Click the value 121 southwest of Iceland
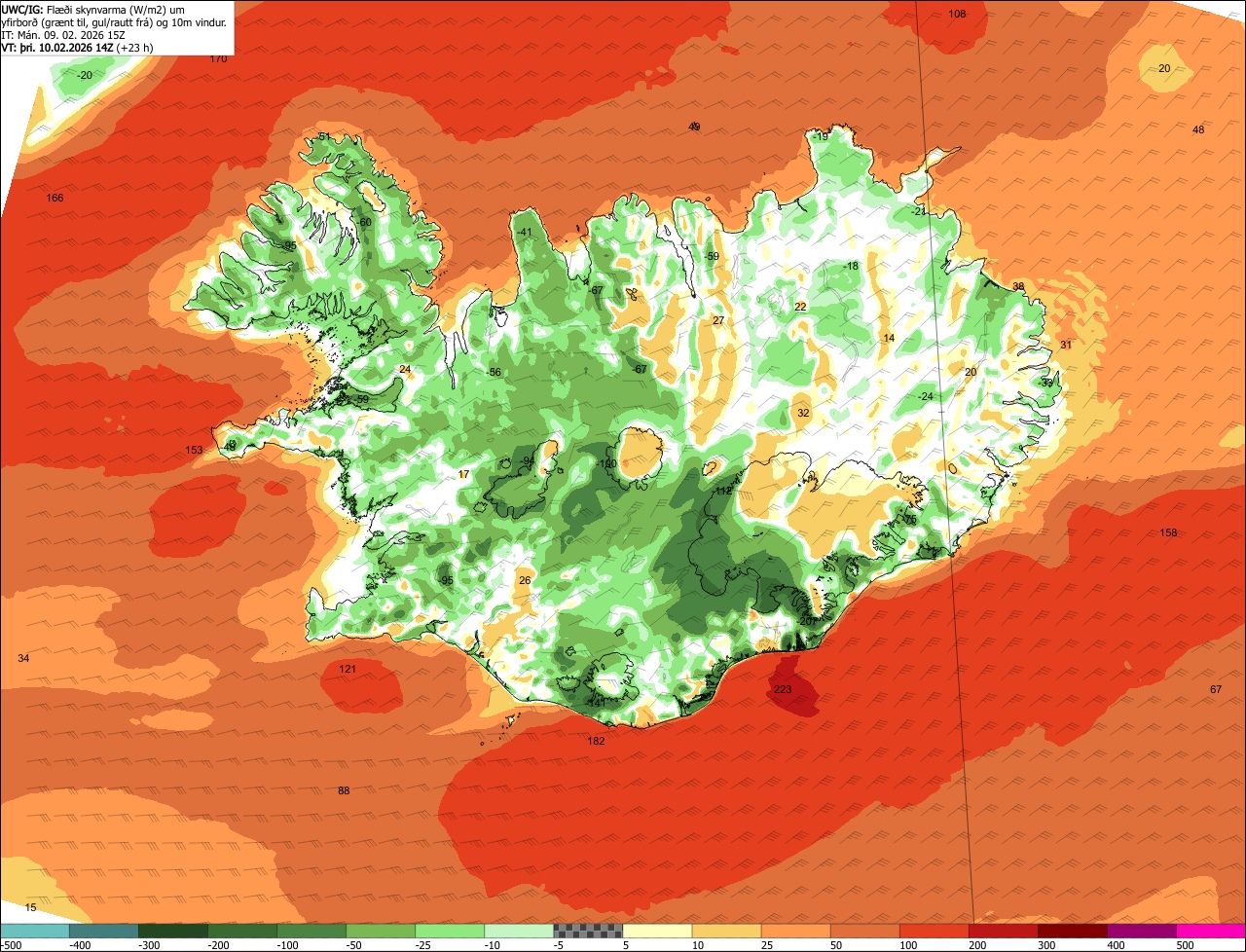 click(348, 669)
